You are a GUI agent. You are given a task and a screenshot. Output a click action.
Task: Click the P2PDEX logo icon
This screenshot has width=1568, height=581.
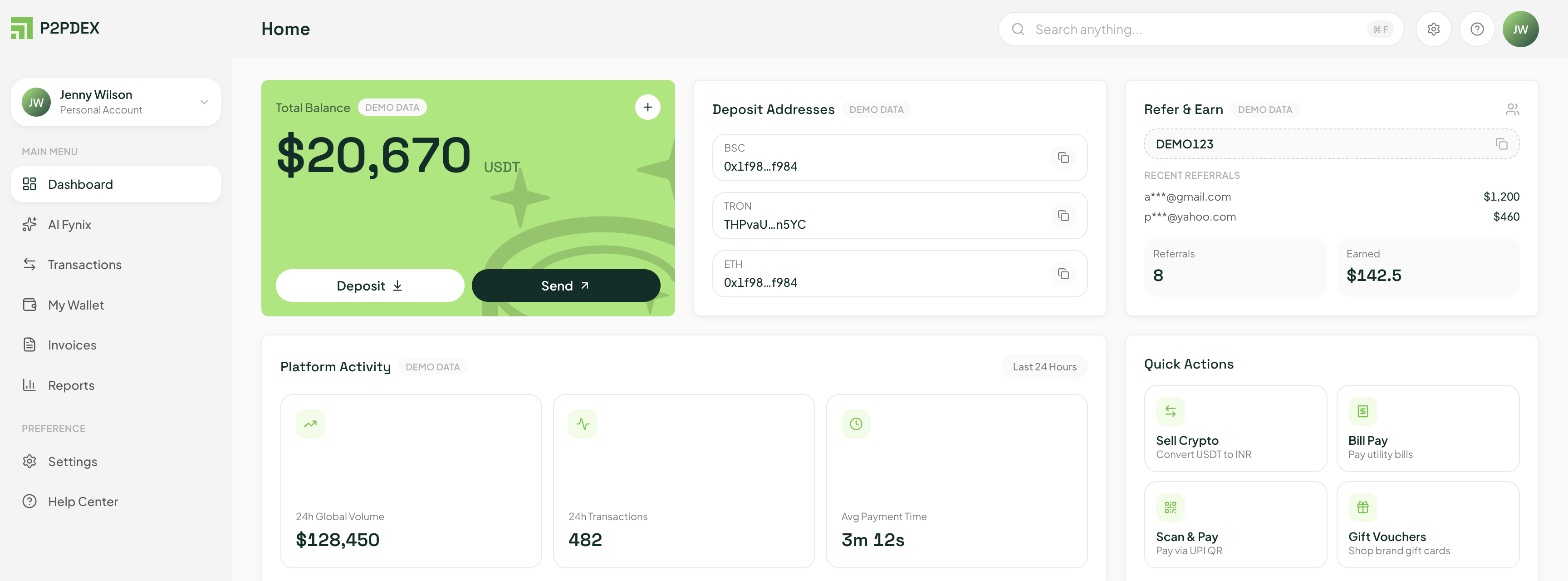coord(21,28)
